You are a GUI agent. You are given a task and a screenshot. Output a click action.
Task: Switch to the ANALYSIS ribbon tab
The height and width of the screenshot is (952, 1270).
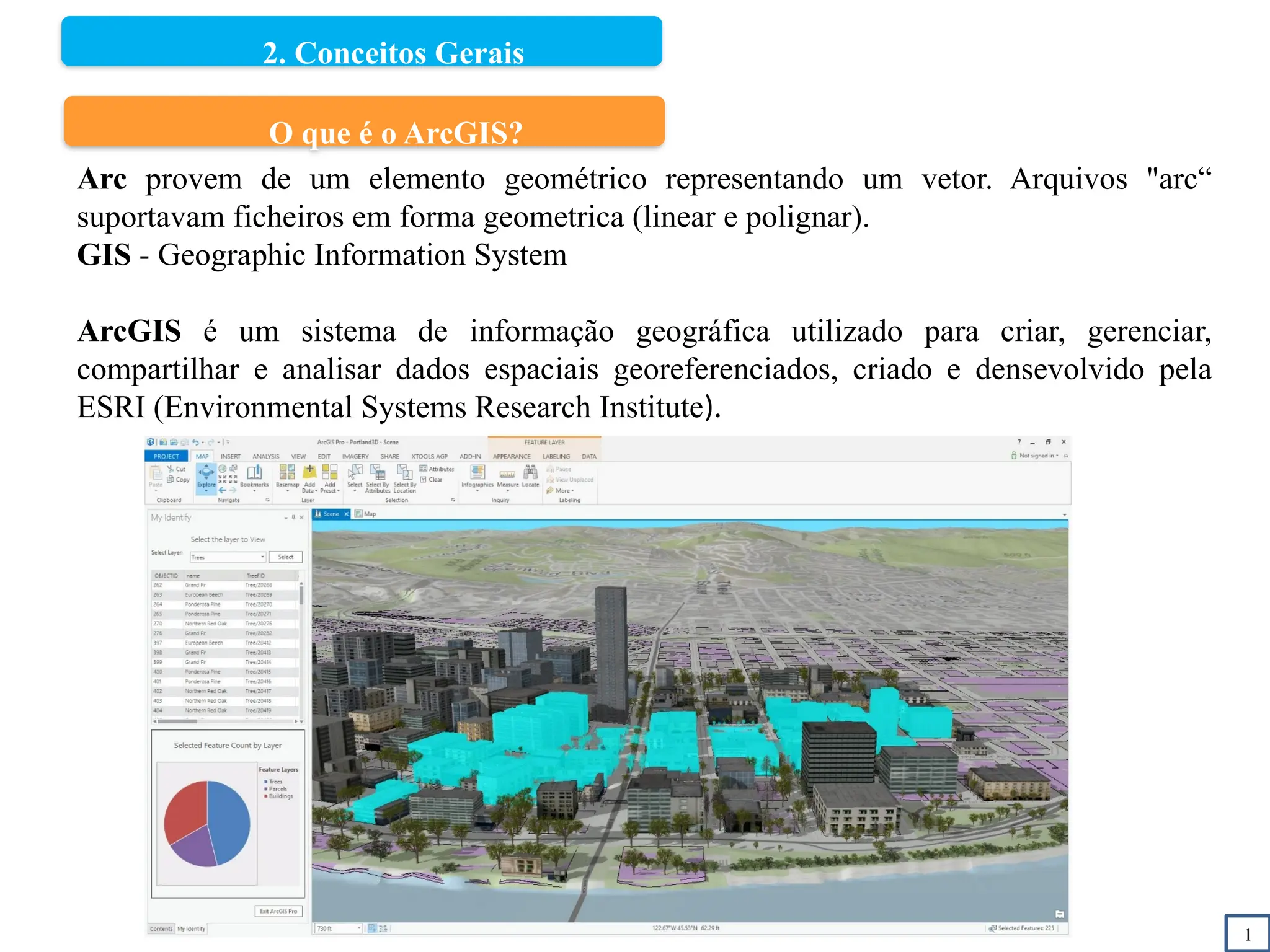click(266, 456)
